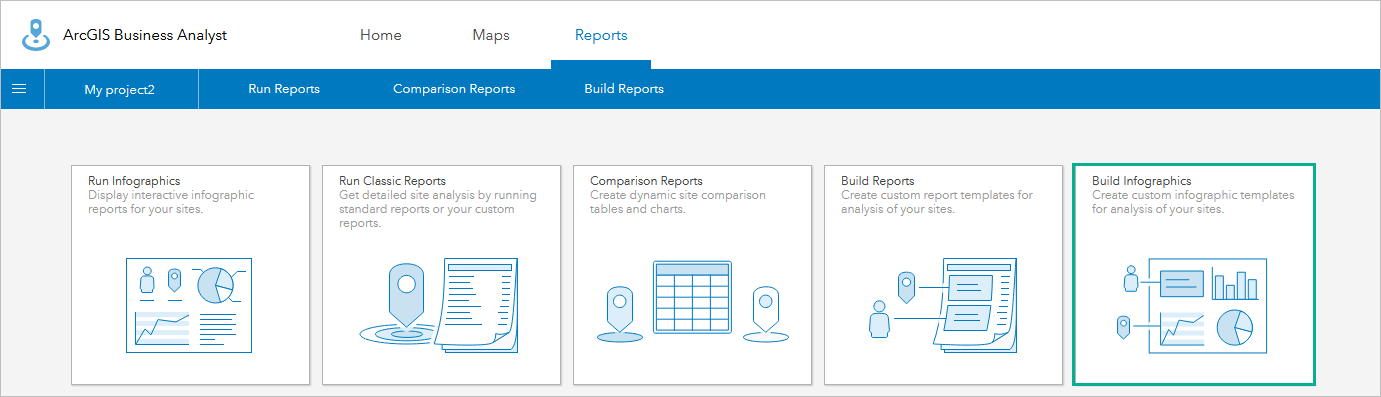Screen dimensions: 1381x397
Task: Click 'Create dynamic site comparison' description text
Action: 678,202
